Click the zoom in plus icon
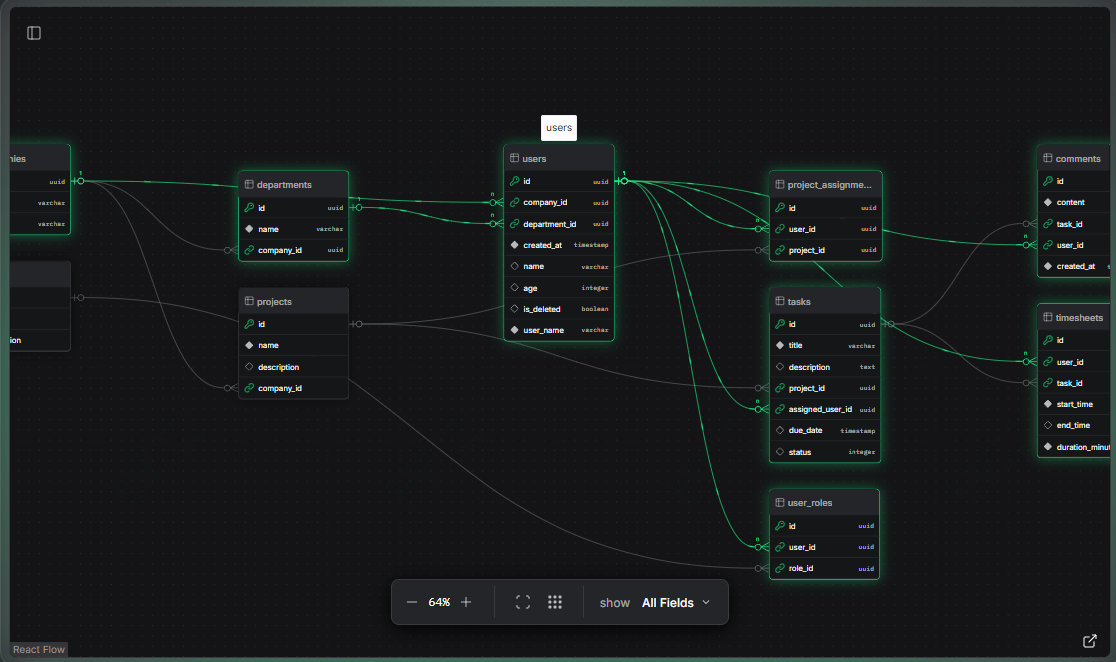The height and width of the screenshot is (662, 1116). pos(466,602)
